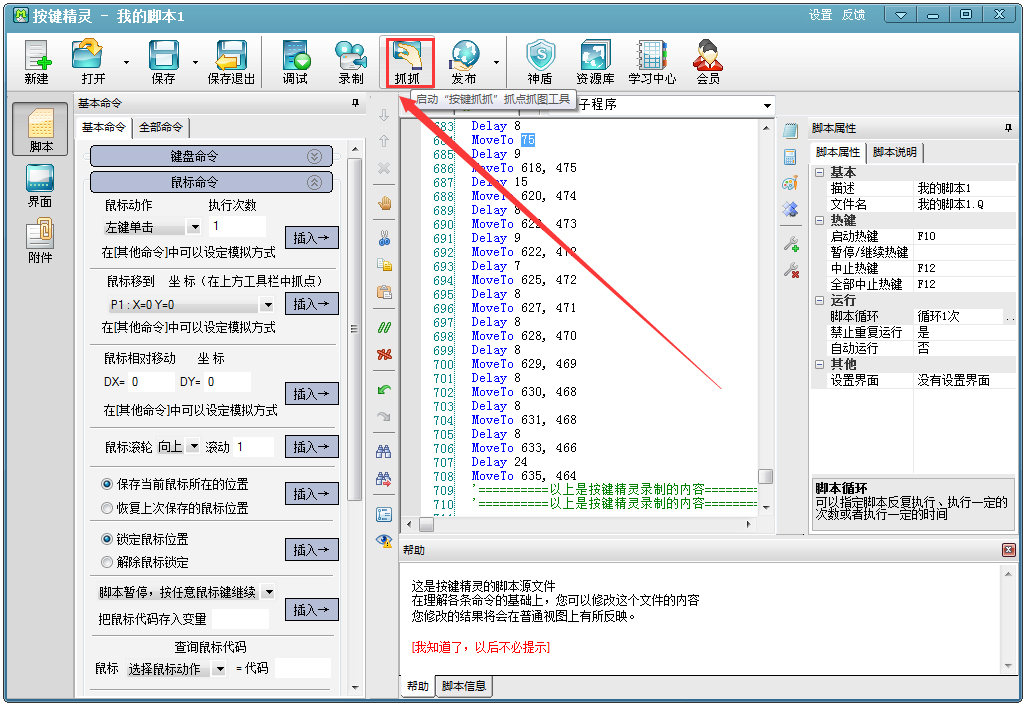The width and height of the screenshot is (1026, 705).
Task: Click the 我知道了,以后不必提示 link
Action: point(480,647)
